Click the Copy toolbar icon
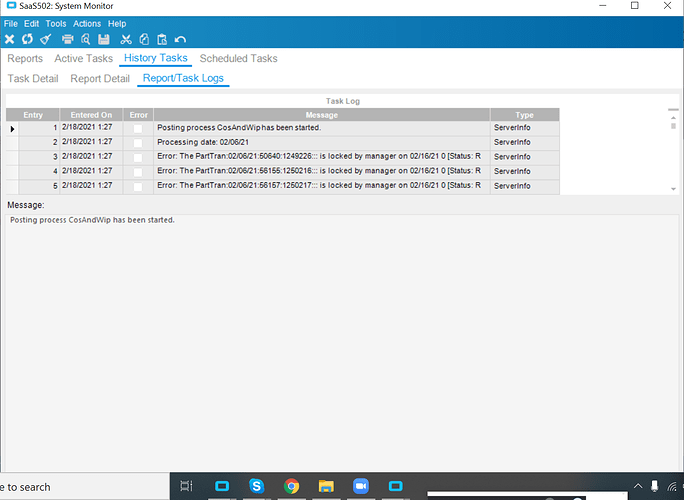 coord(144,40)
